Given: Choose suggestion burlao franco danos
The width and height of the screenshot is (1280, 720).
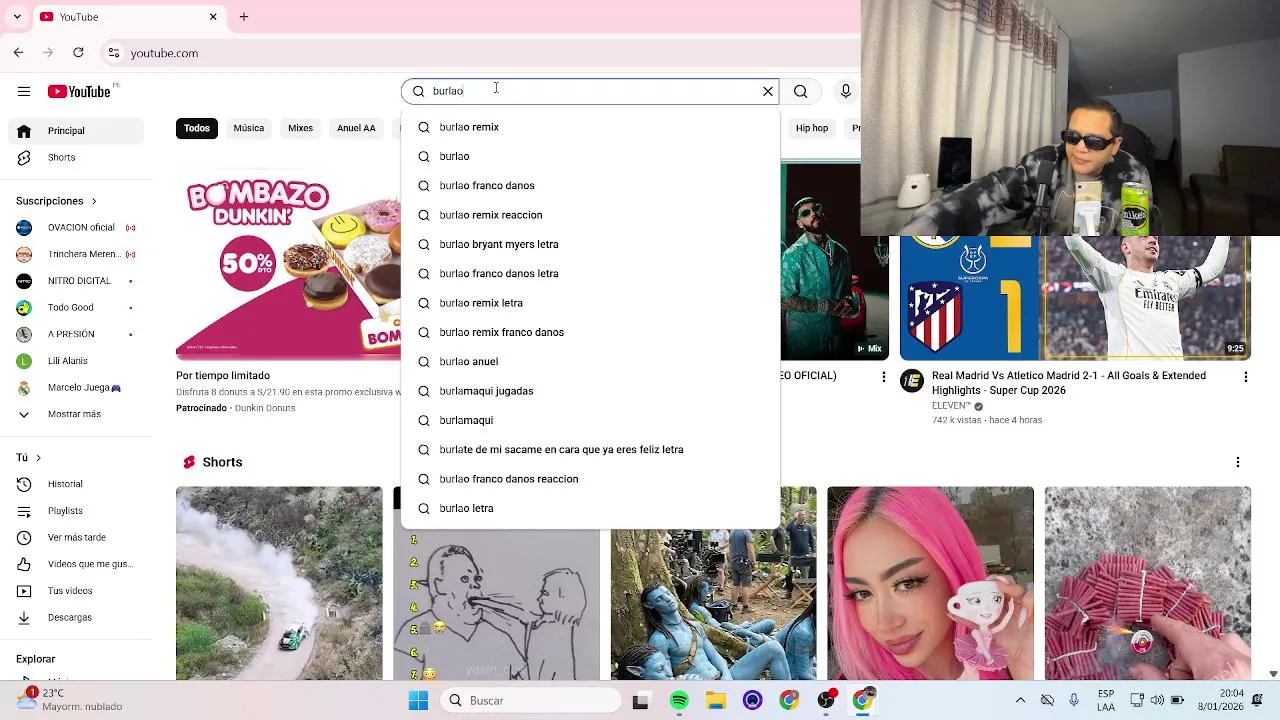Looking at the screenshot, I should click(590, 186).
